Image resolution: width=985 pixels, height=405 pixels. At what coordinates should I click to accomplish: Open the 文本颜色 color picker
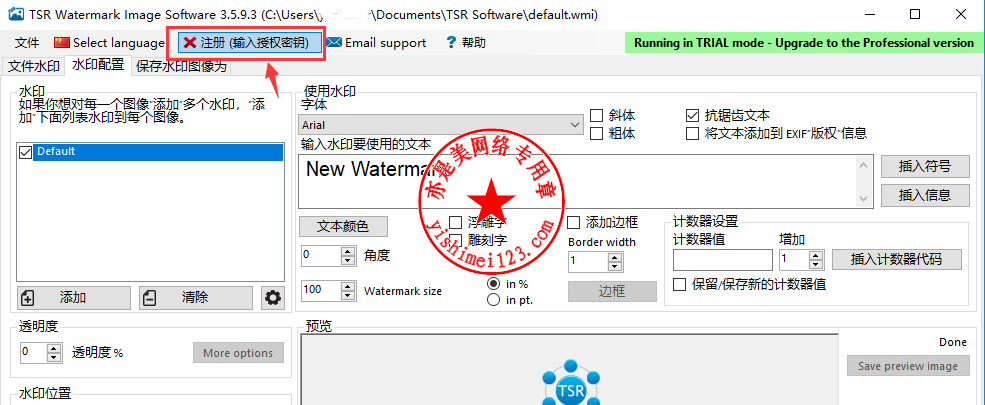(x=343, y=226)
